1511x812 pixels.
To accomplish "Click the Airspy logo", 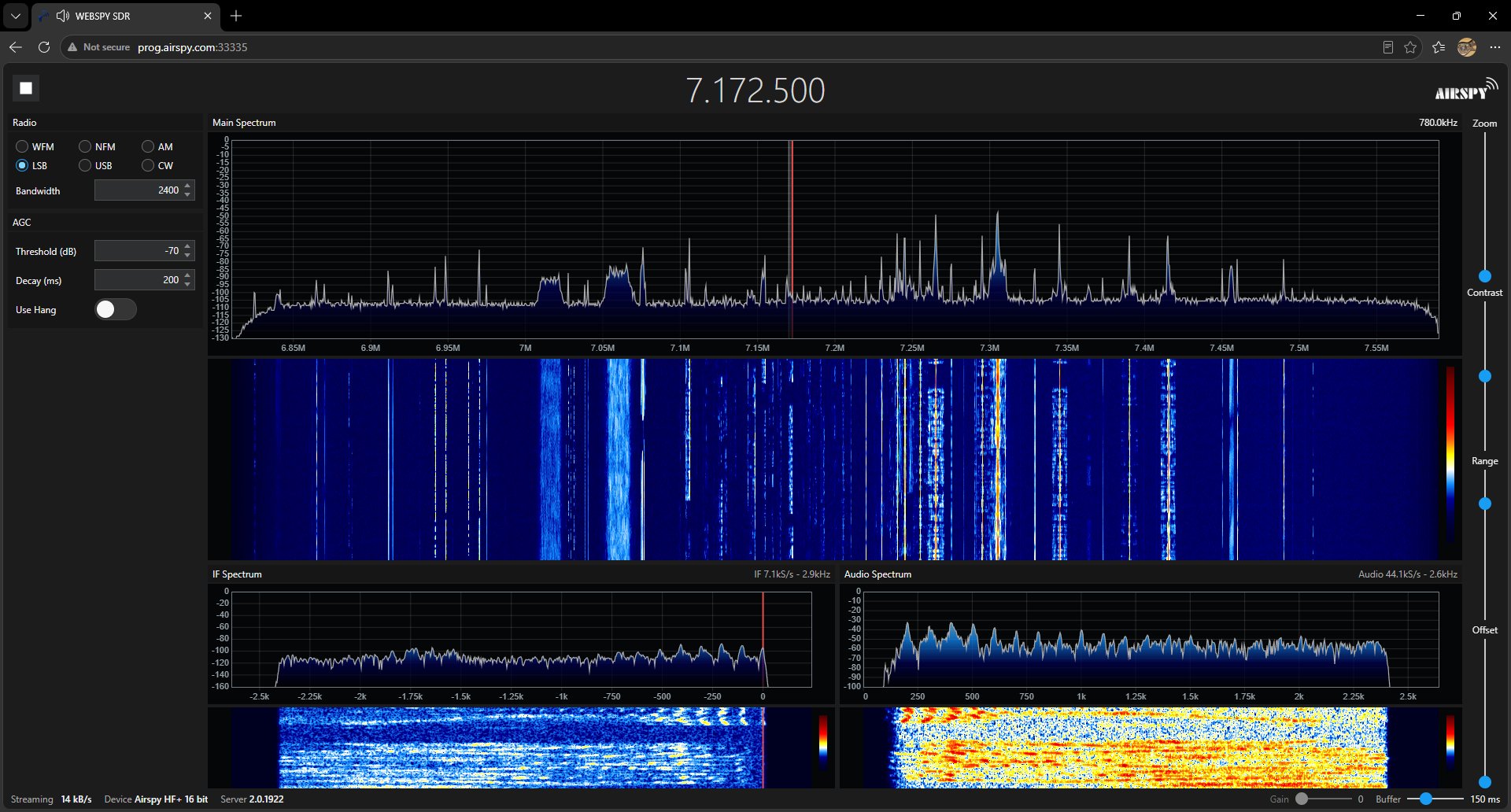I will point(1466,90).
